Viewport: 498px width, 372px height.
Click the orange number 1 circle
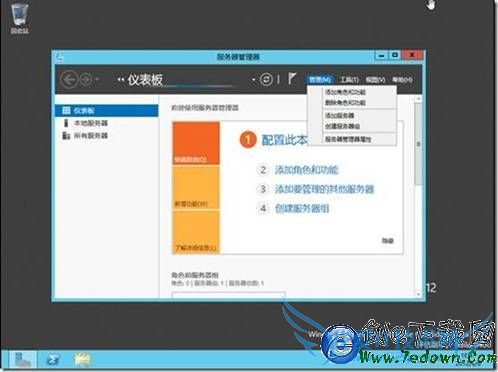click(248, 140)
